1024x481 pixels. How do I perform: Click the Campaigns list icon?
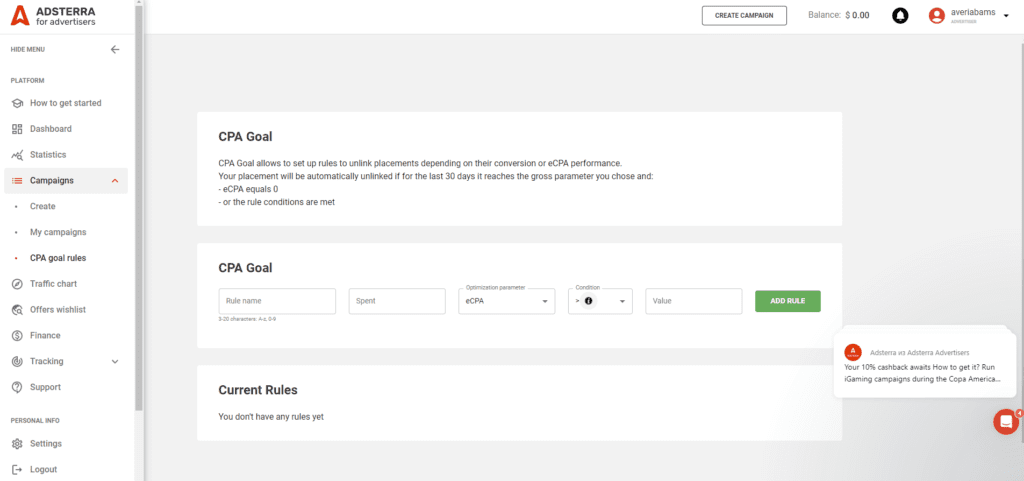(18, 181)
